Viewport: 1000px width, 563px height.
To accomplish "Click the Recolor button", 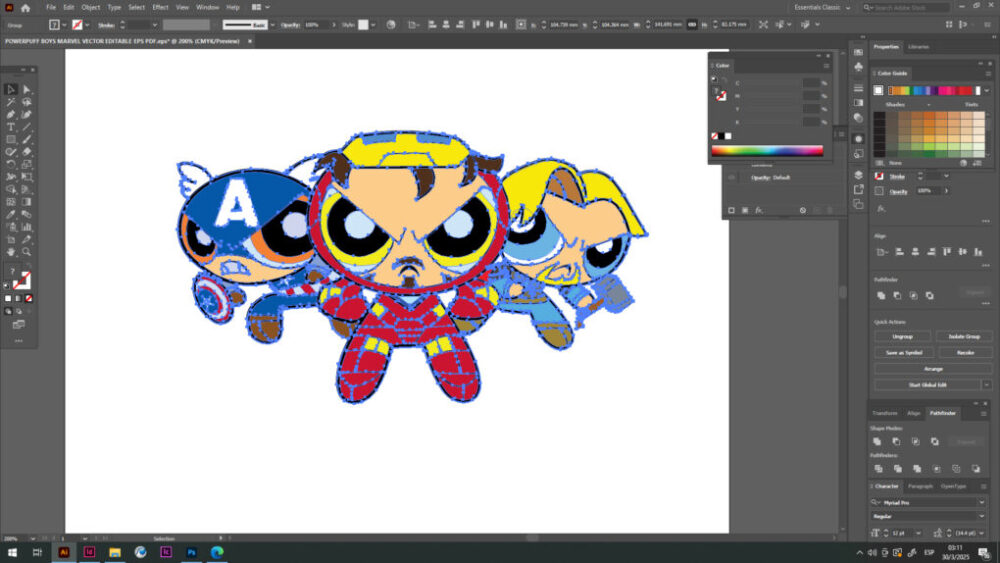I will click(966, 353).
